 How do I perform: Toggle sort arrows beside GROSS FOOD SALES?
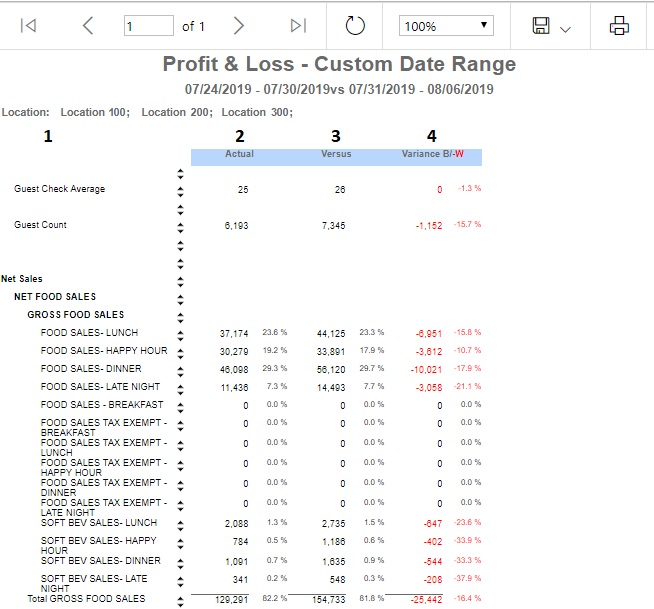point(180,318)
